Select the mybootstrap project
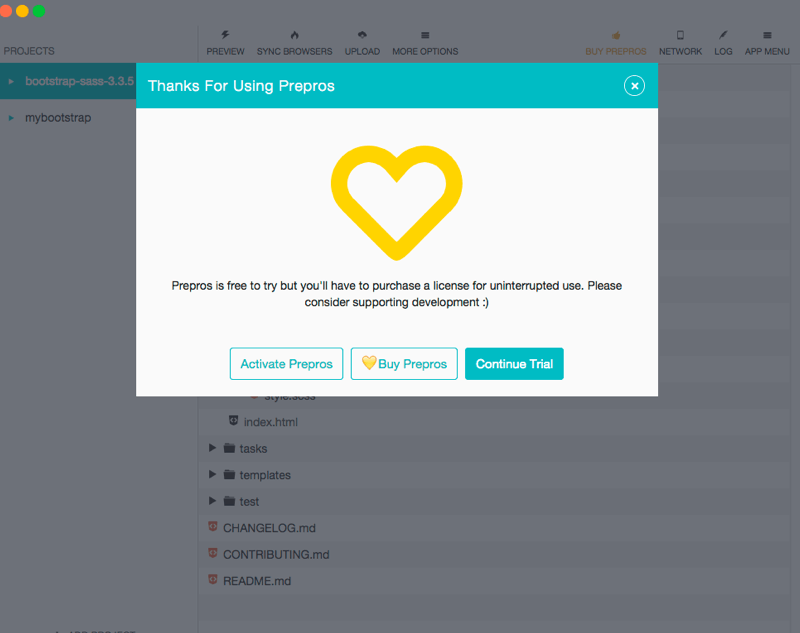The height and width of the screenshot is (633, 800). (x=58, y=118)
